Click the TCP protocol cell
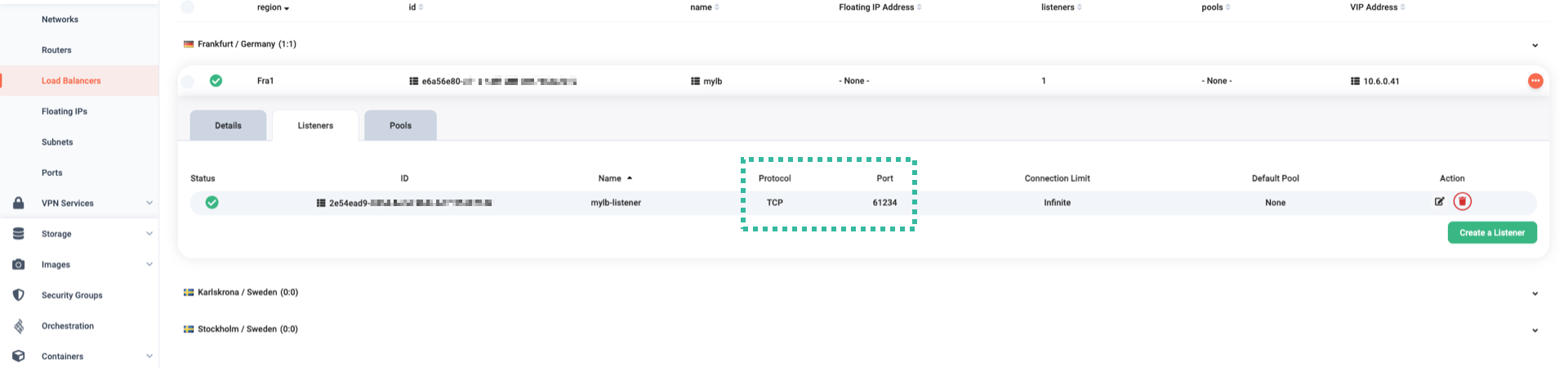1568x368 pixels. click(x=775, y=203)
